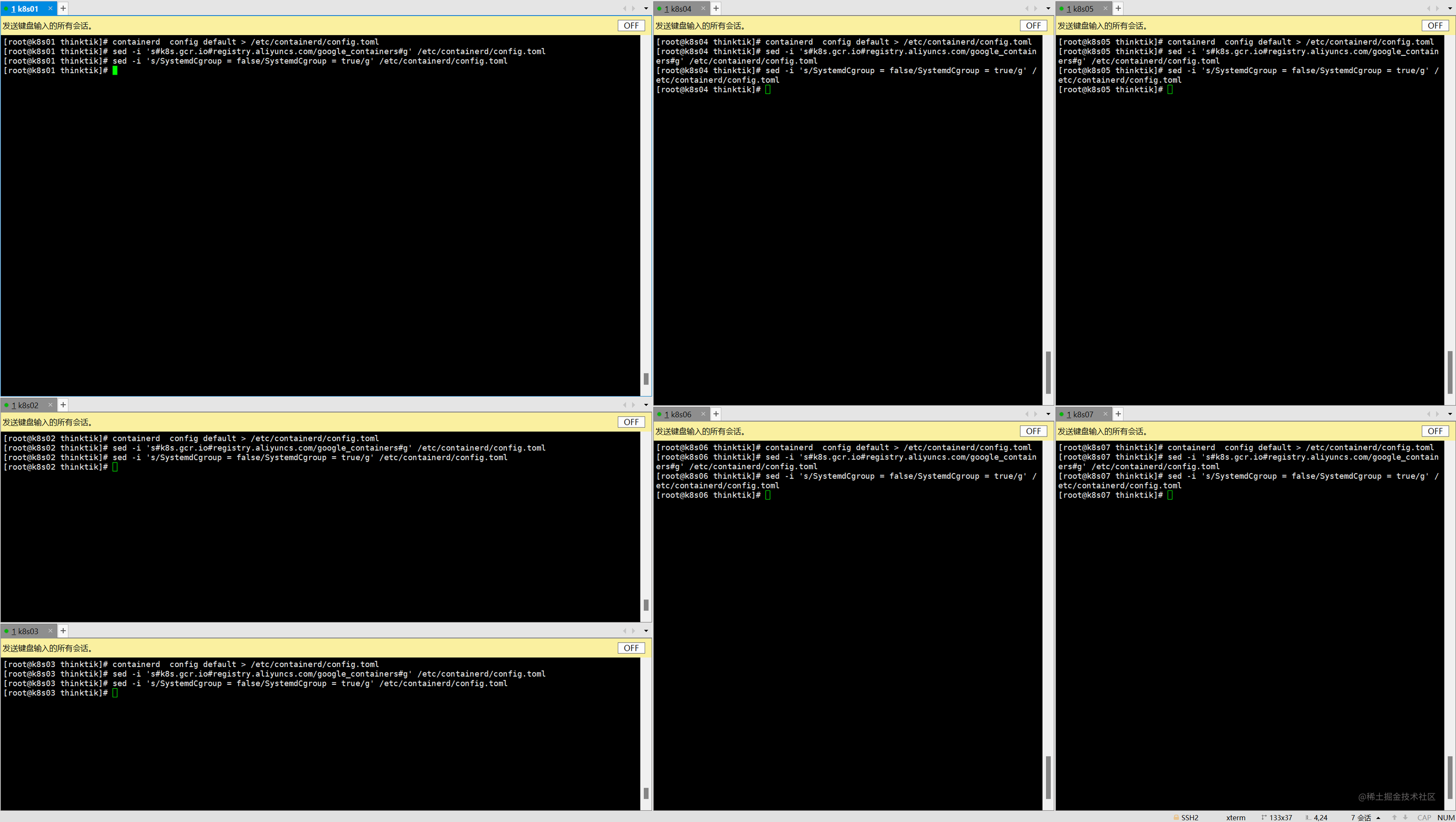Toggle the OFF switch in the k8s06 session

pos(1033,431)
